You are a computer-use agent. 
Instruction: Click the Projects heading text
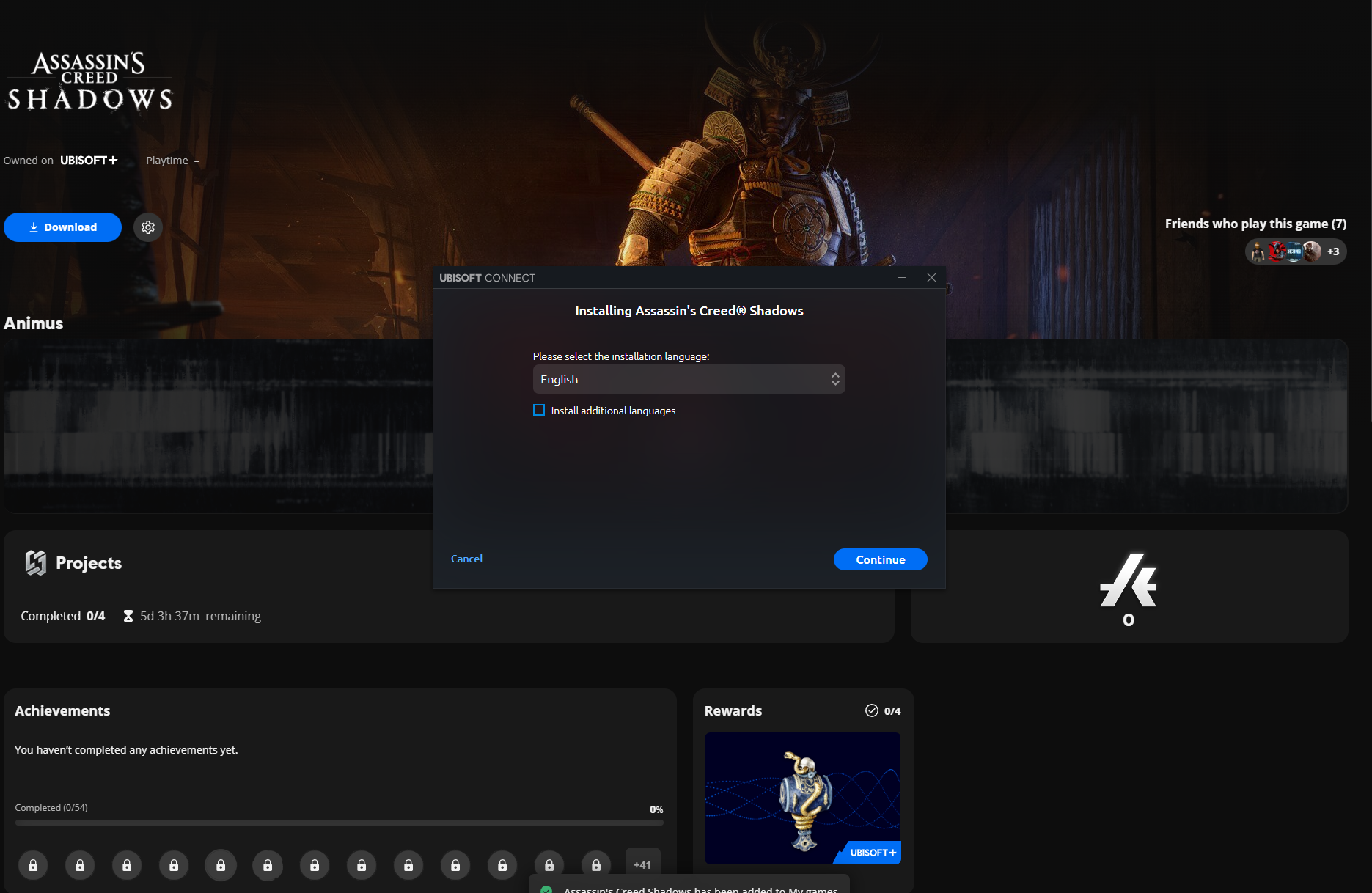point(89,563)
